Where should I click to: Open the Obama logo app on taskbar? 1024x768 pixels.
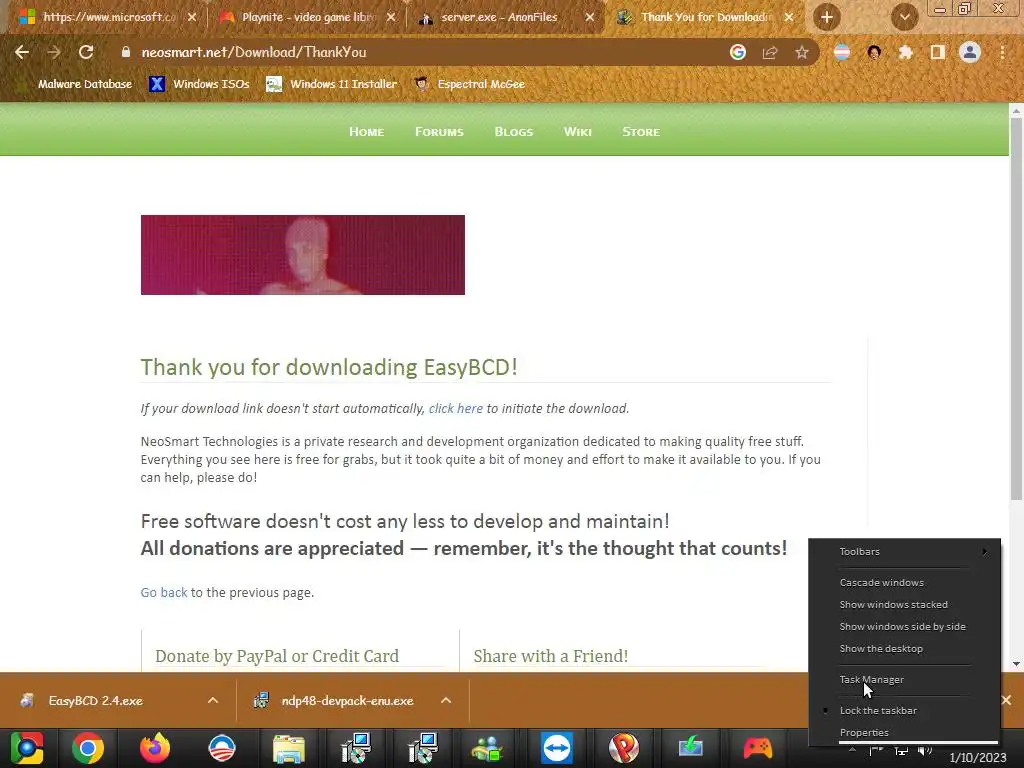(x=222, y=748)
